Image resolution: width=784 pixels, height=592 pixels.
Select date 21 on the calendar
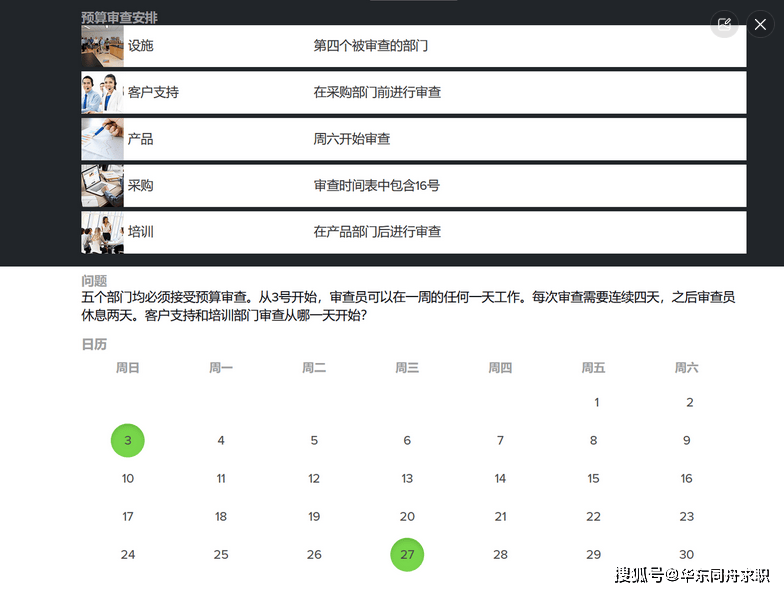tap(500, 516)
